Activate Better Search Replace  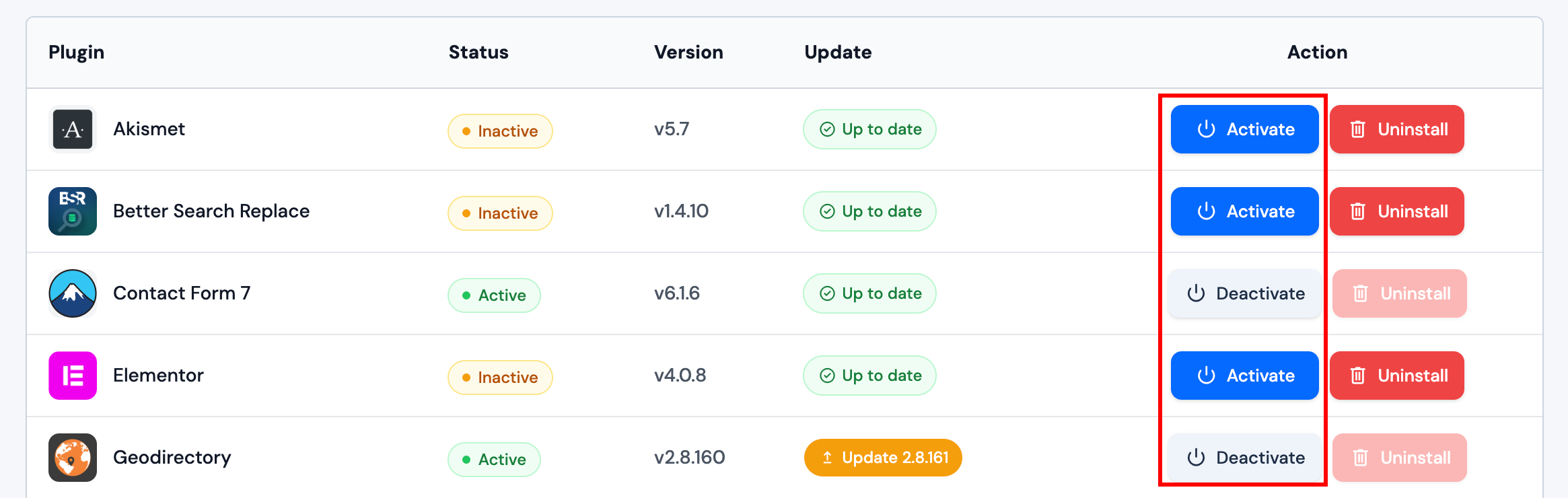[x=1245, y=211]
